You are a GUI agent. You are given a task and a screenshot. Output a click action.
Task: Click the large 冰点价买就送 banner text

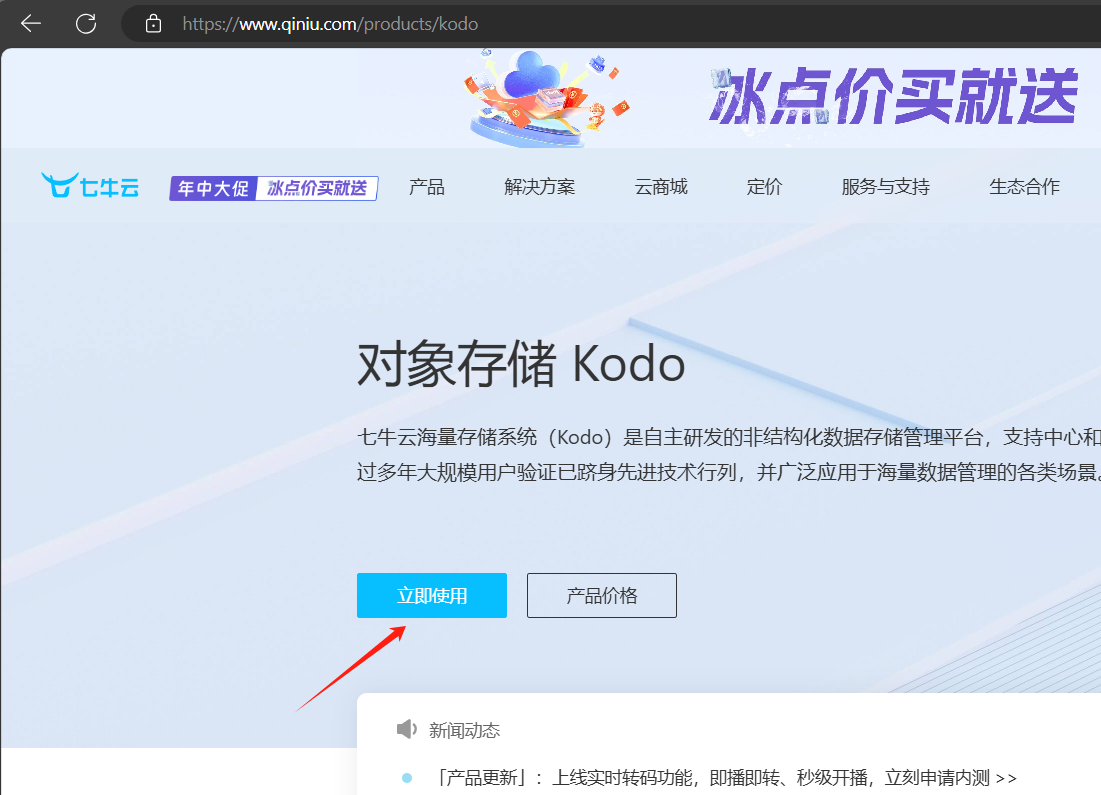click(893, 97)
